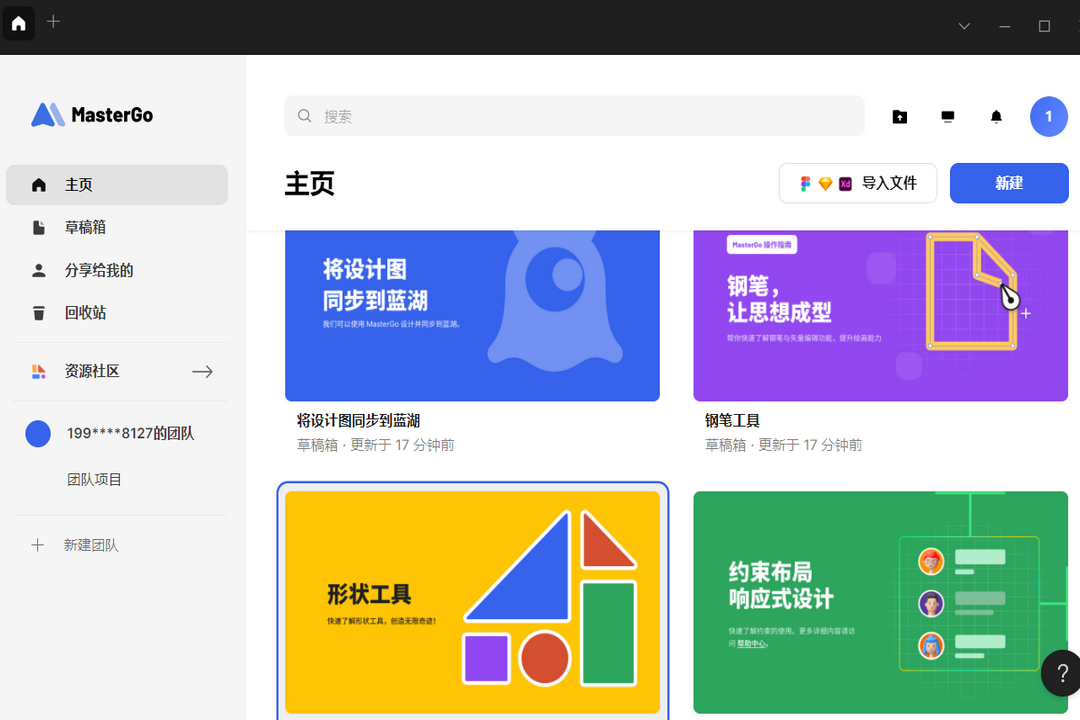Click the XD icon in 导入文件 button
This screenshot has width=1080, height=720.
tap(845, 183)
